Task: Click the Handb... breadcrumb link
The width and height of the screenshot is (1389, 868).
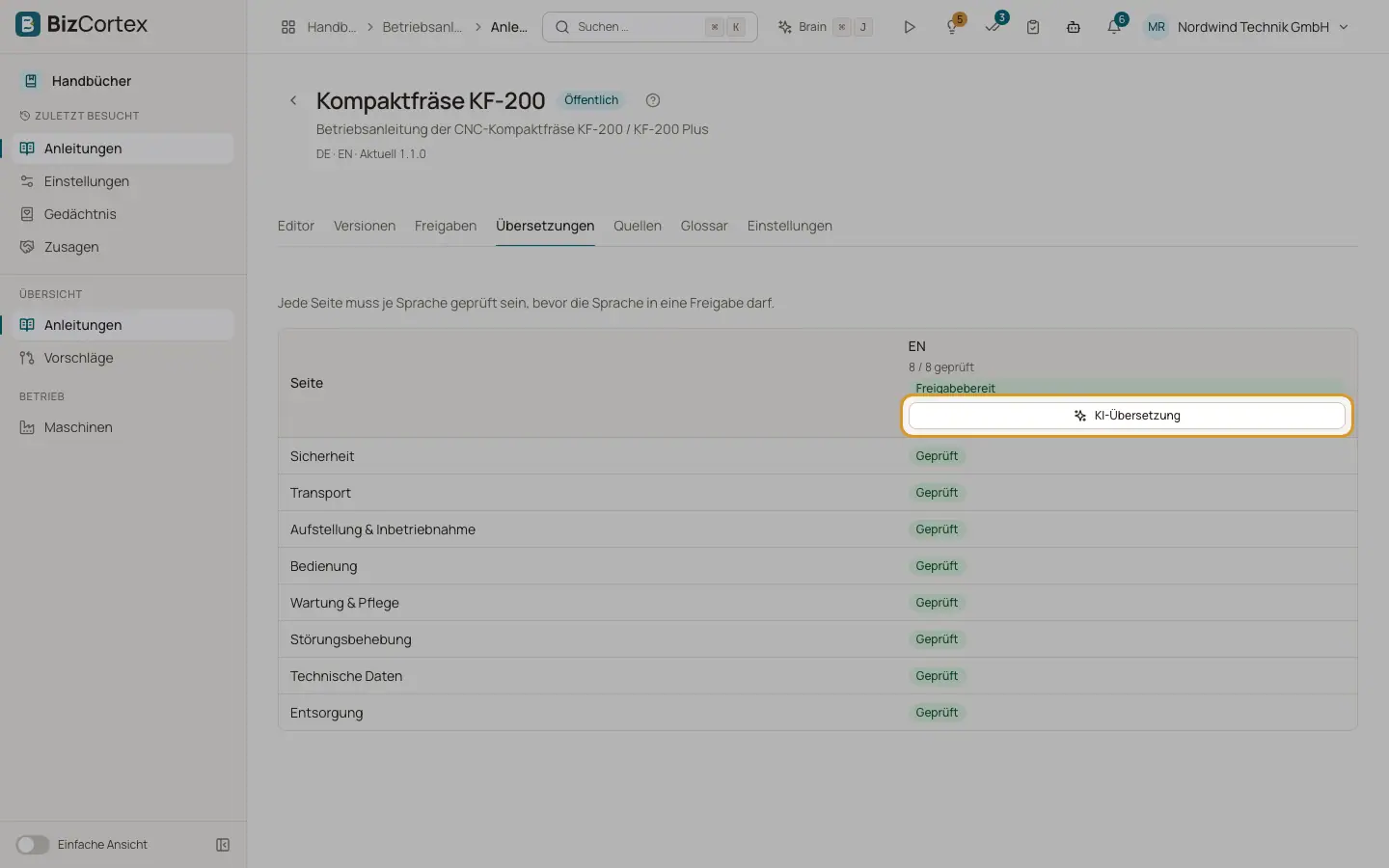Action: click(x=331, y=27)
